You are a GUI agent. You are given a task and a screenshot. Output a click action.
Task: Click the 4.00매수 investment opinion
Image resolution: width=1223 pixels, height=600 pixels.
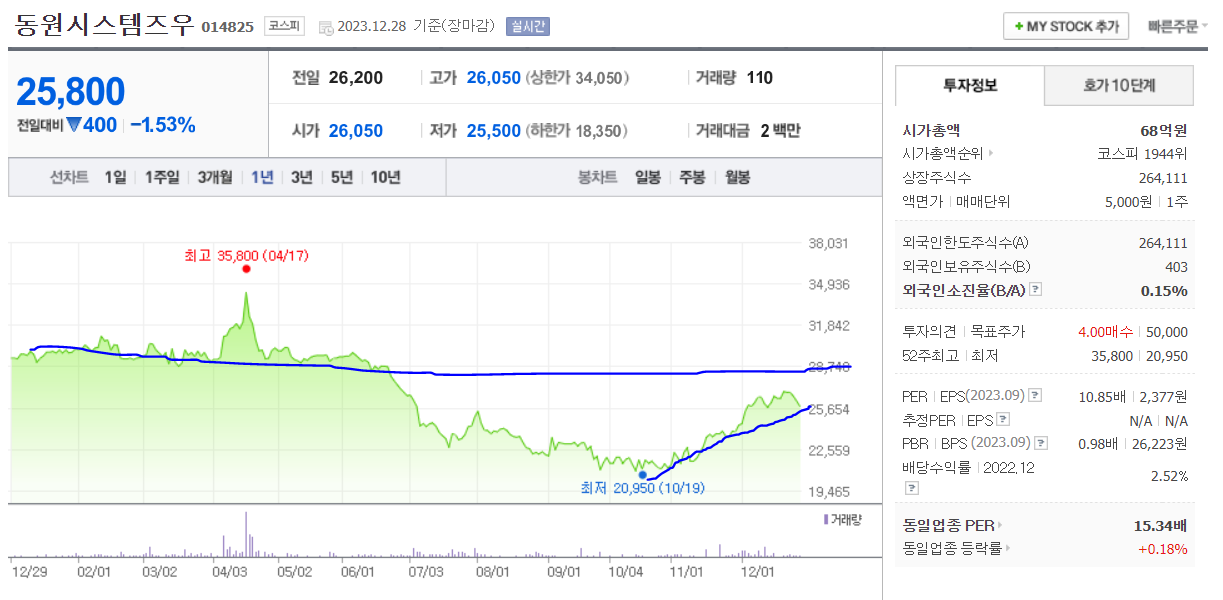[x=1106, y=332]
